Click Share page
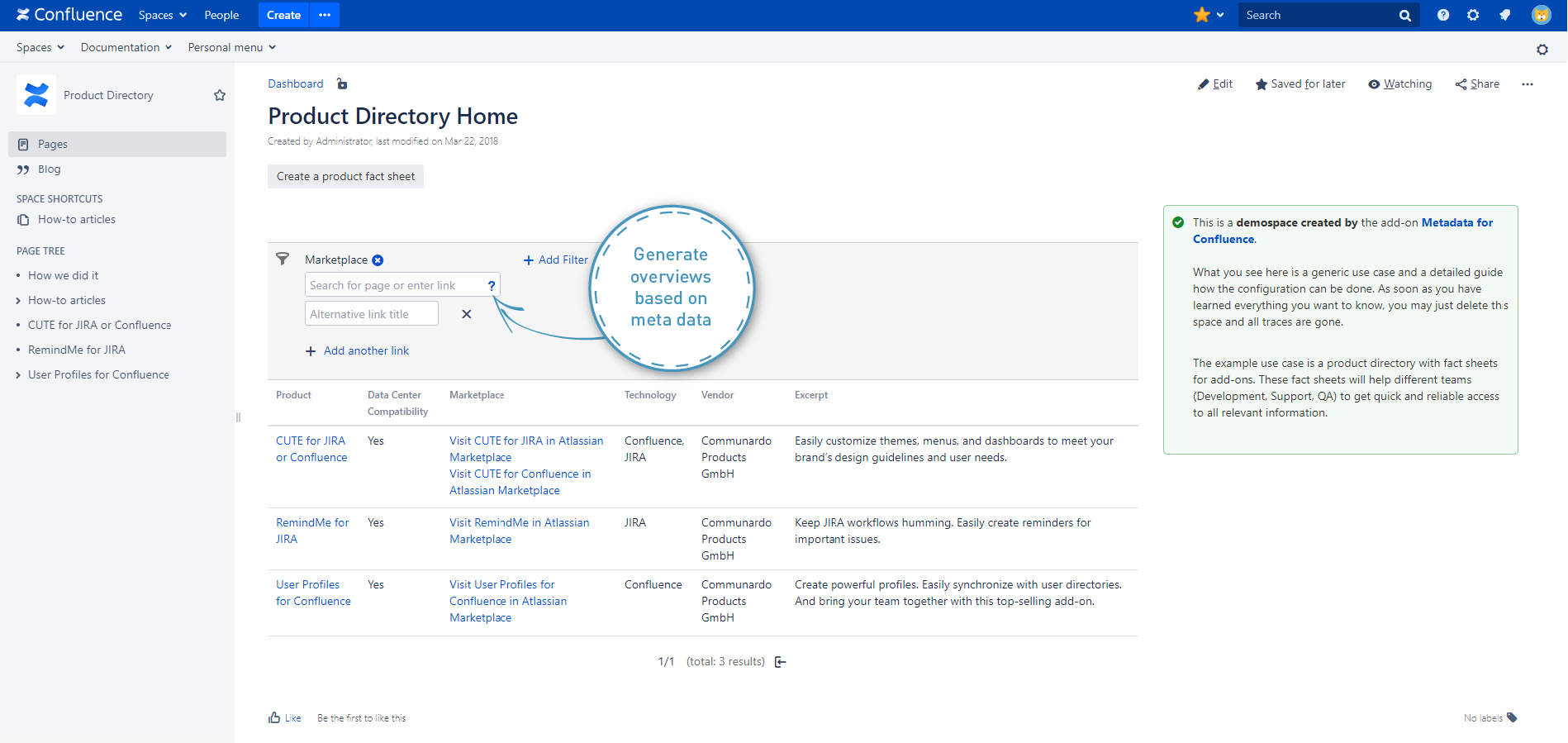The image size is (1568, 743). (x=1477, y=84)
